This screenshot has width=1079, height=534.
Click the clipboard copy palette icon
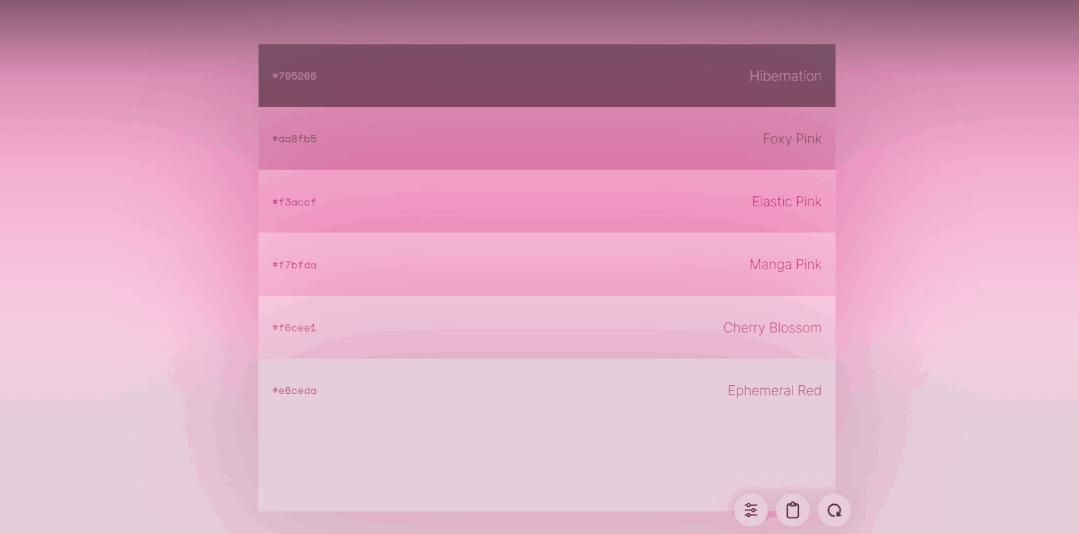point(793,510)
